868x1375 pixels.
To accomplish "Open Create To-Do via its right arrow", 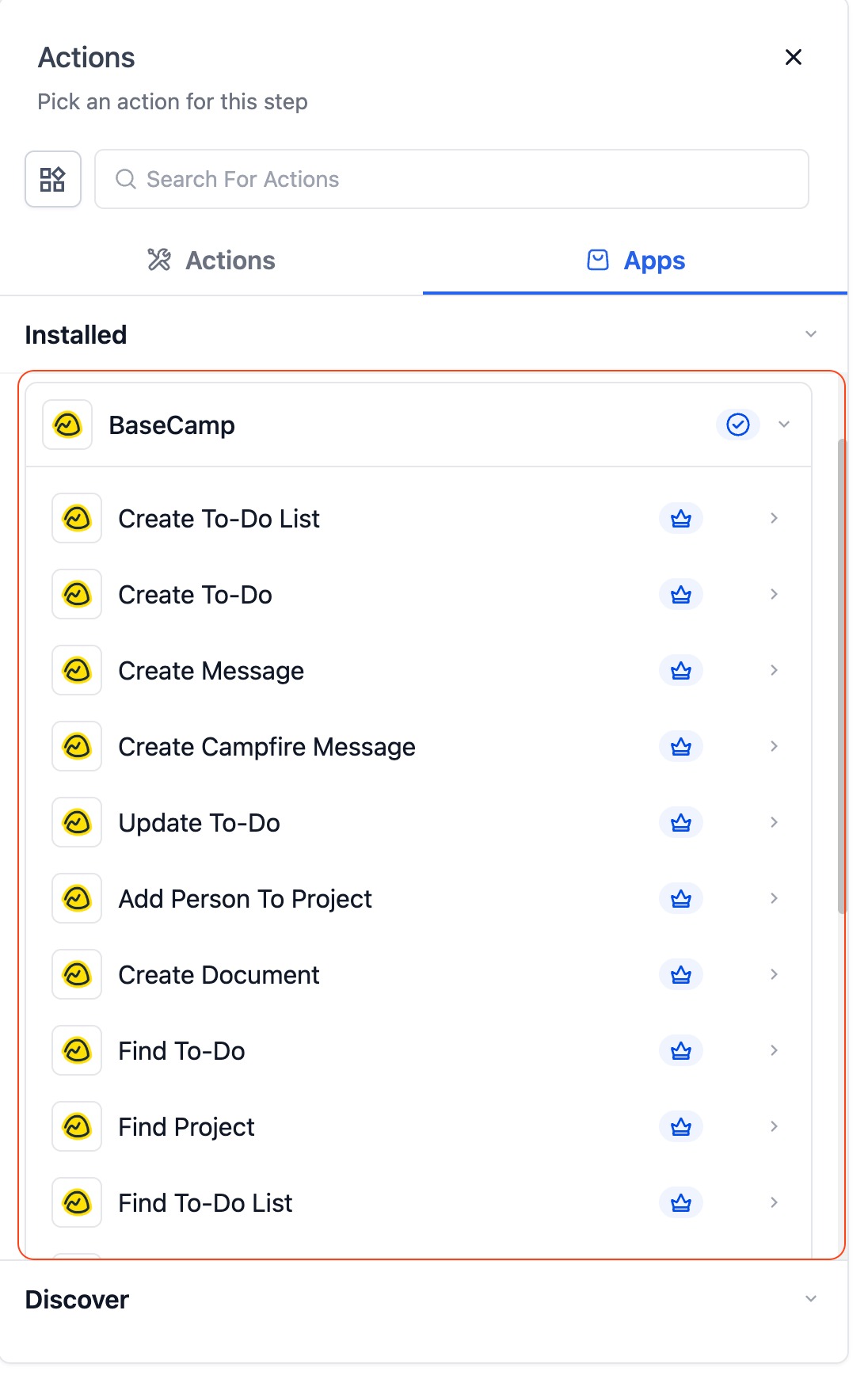I will click(774, 594).
